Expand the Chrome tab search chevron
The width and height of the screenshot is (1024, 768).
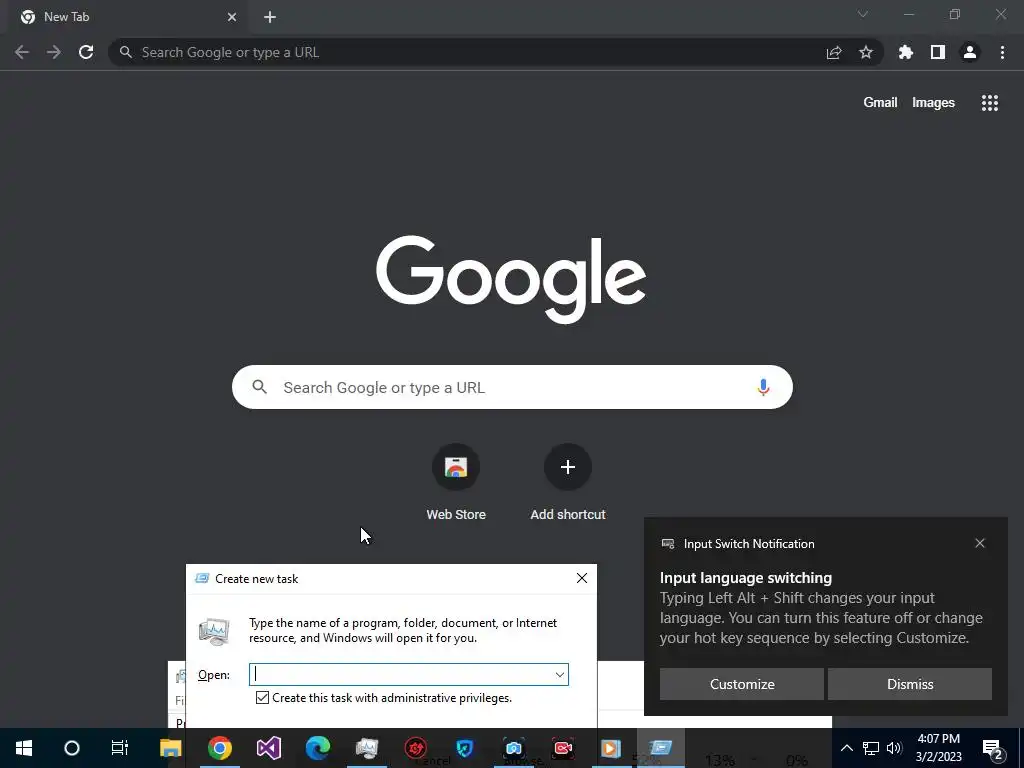click(863, 14)
